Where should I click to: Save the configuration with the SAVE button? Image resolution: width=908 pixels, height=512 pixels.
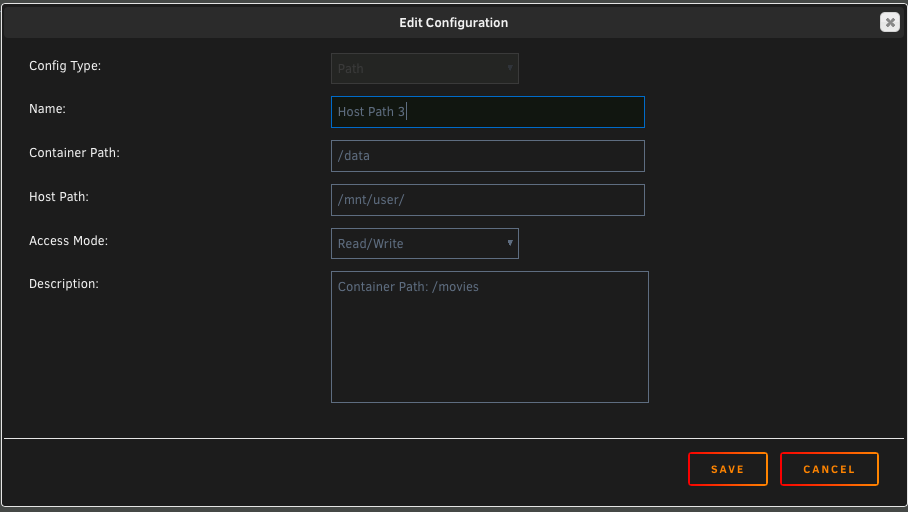point(727,469)
